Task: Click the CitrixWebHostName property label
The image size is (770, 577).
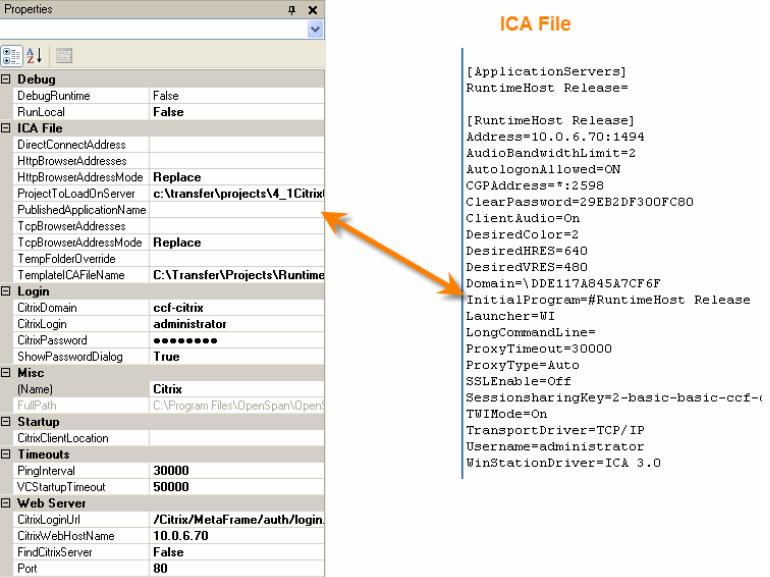Action: (66, 536)
